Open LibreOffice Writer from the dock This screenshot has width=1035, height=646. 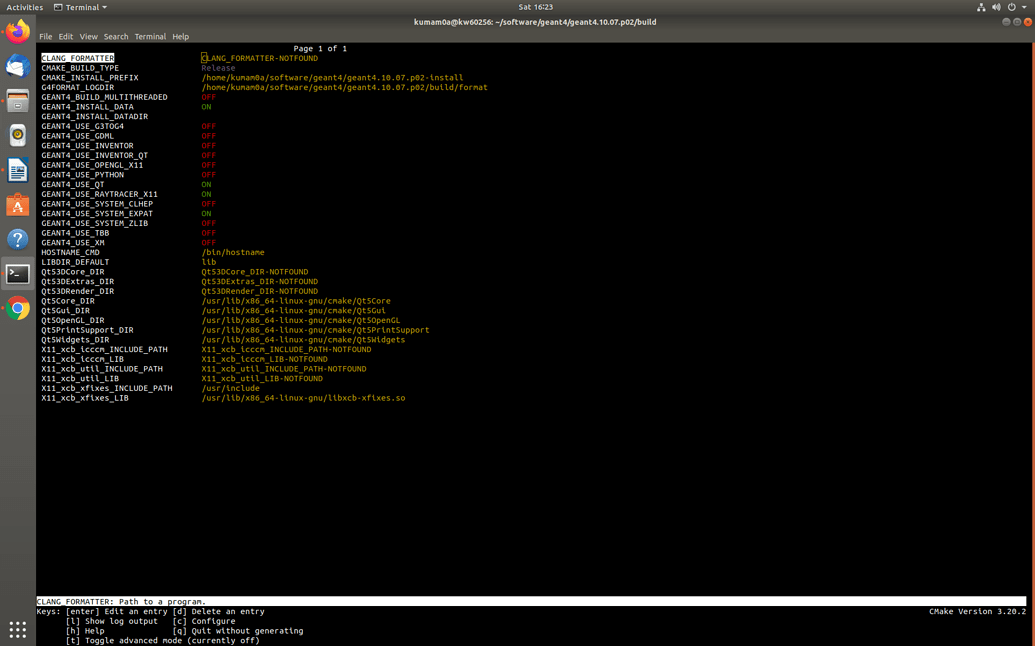tap(17, 170)
